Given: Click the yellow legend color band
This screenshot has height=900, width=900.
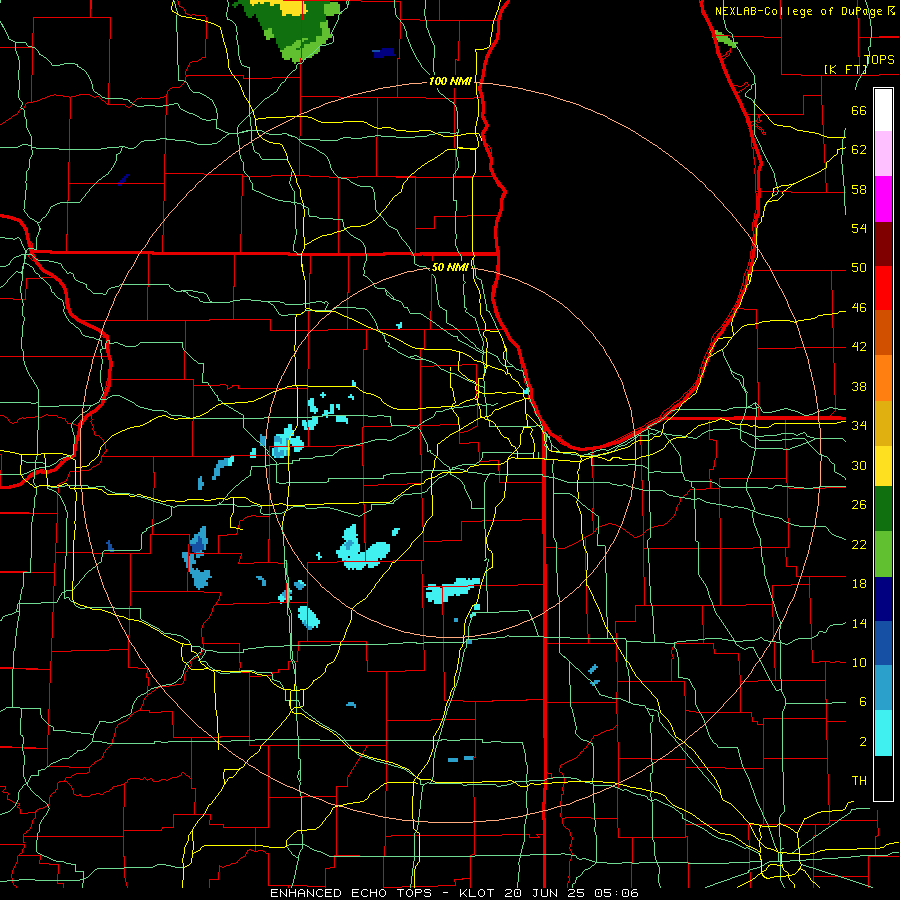Looking at the screenshot, I should click(x=883, y=465).
